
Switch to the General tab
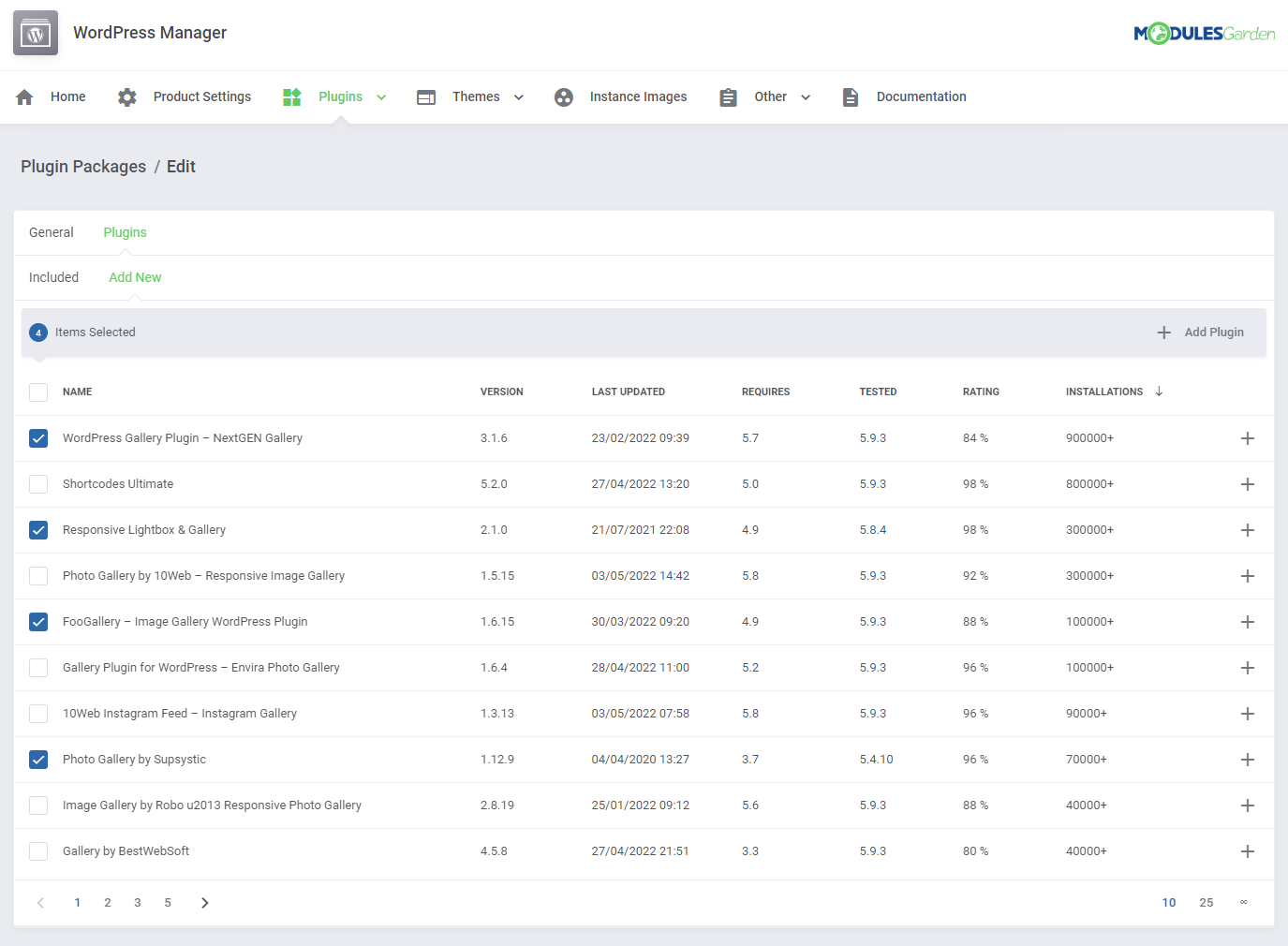tap(52, 232)
